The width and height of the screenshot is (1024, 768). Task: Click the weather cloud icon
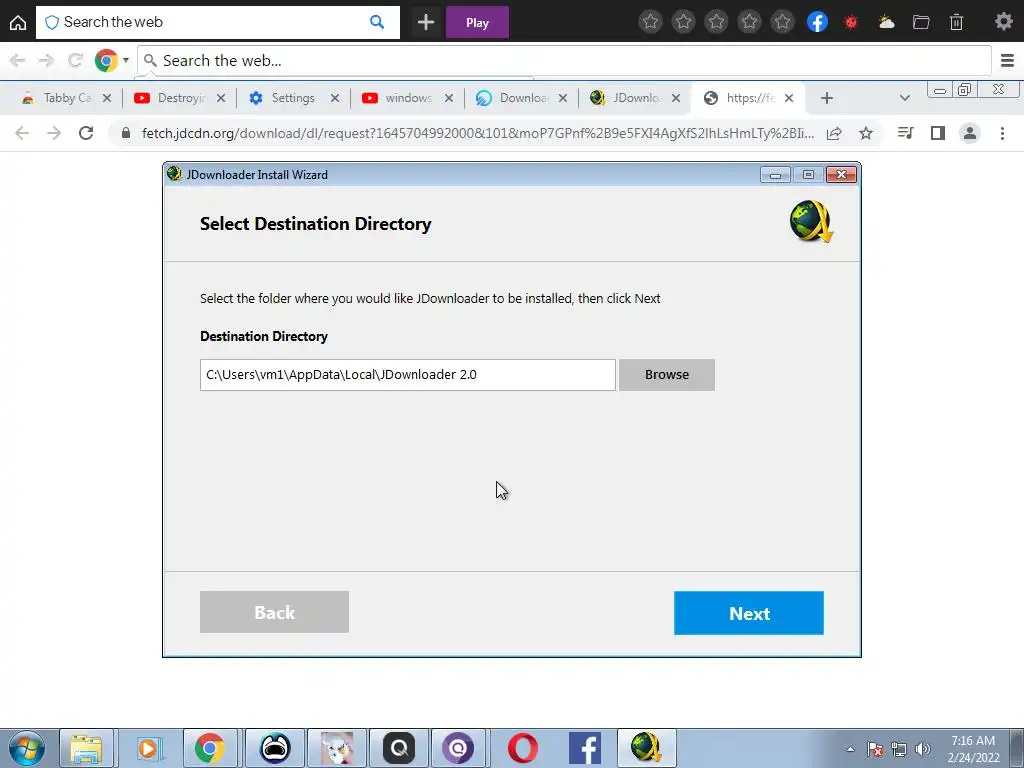[886, 22]
